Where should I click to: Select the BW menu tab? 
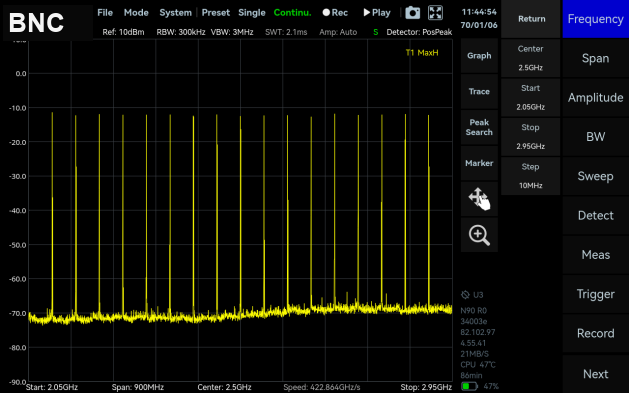(x=596, y=137)
